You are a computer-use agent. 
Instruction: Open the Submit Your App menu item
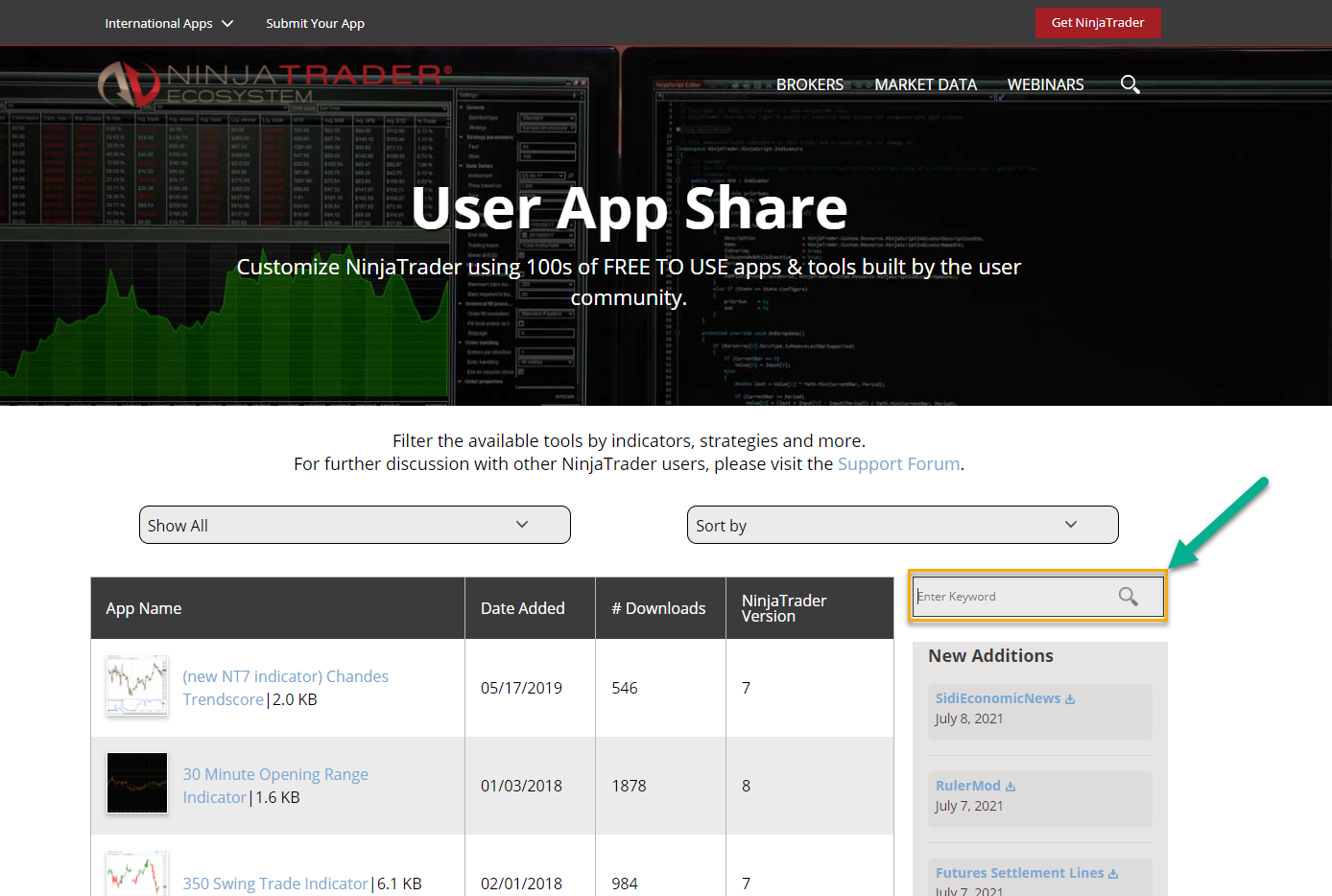pyautogui.click(x=315, y=23)
